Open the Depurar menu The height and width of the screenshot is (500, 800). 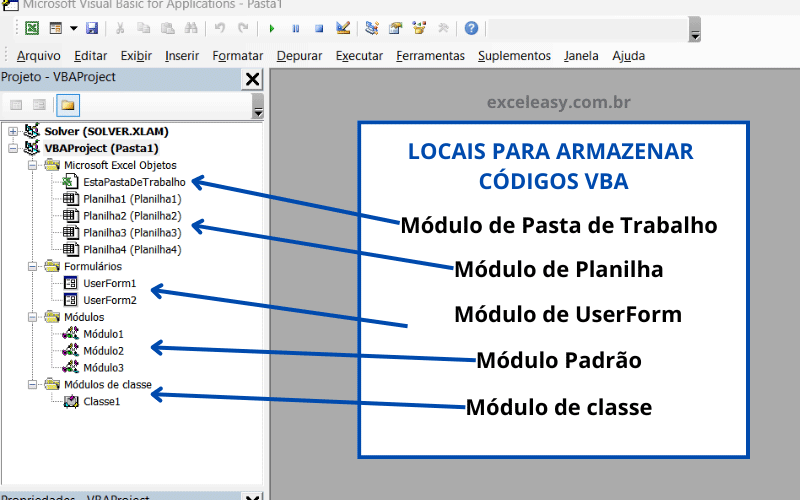tap(299, 56)
